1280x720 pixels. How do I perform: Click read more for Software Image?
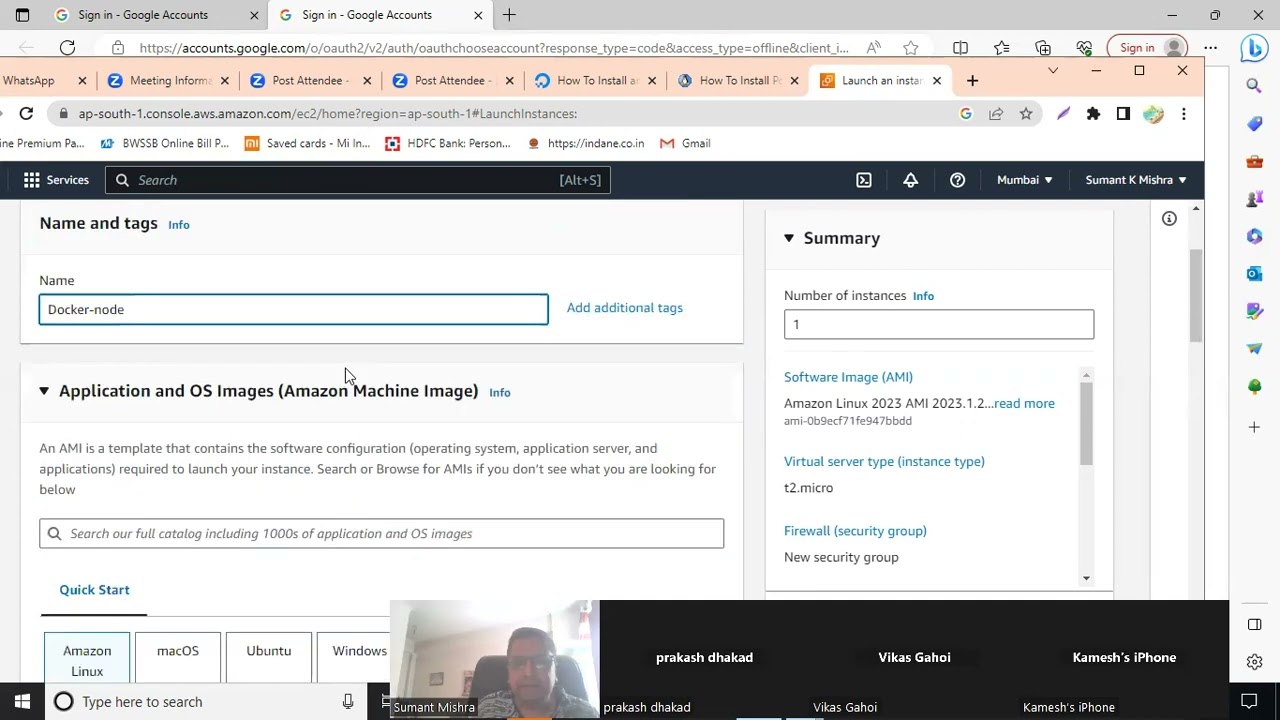tap(1024, 404)
